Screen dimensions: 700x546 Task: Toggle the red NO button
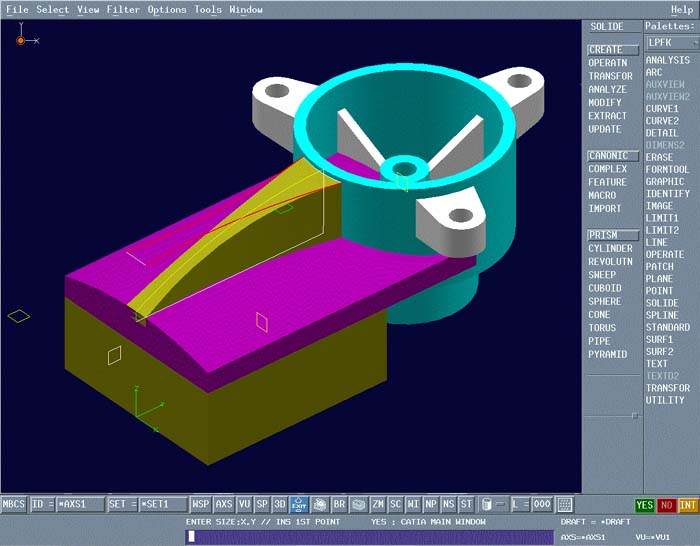click(666, 506)
